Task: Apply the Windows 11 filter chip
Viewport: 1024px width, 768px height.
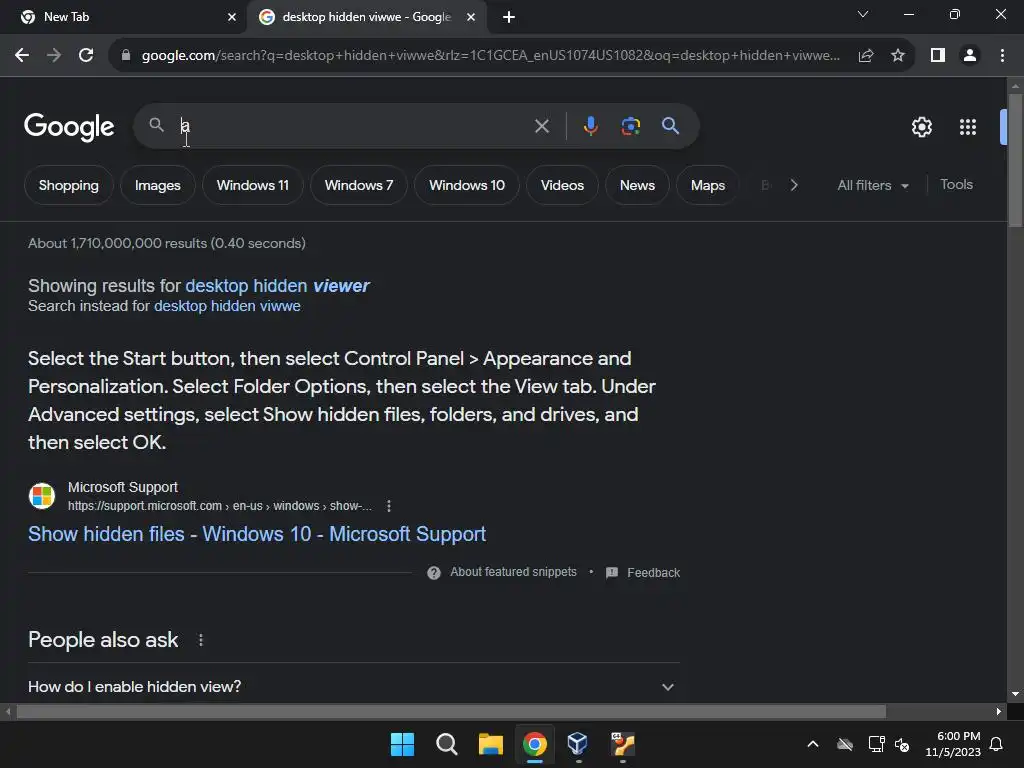Action: coord(253,185)
